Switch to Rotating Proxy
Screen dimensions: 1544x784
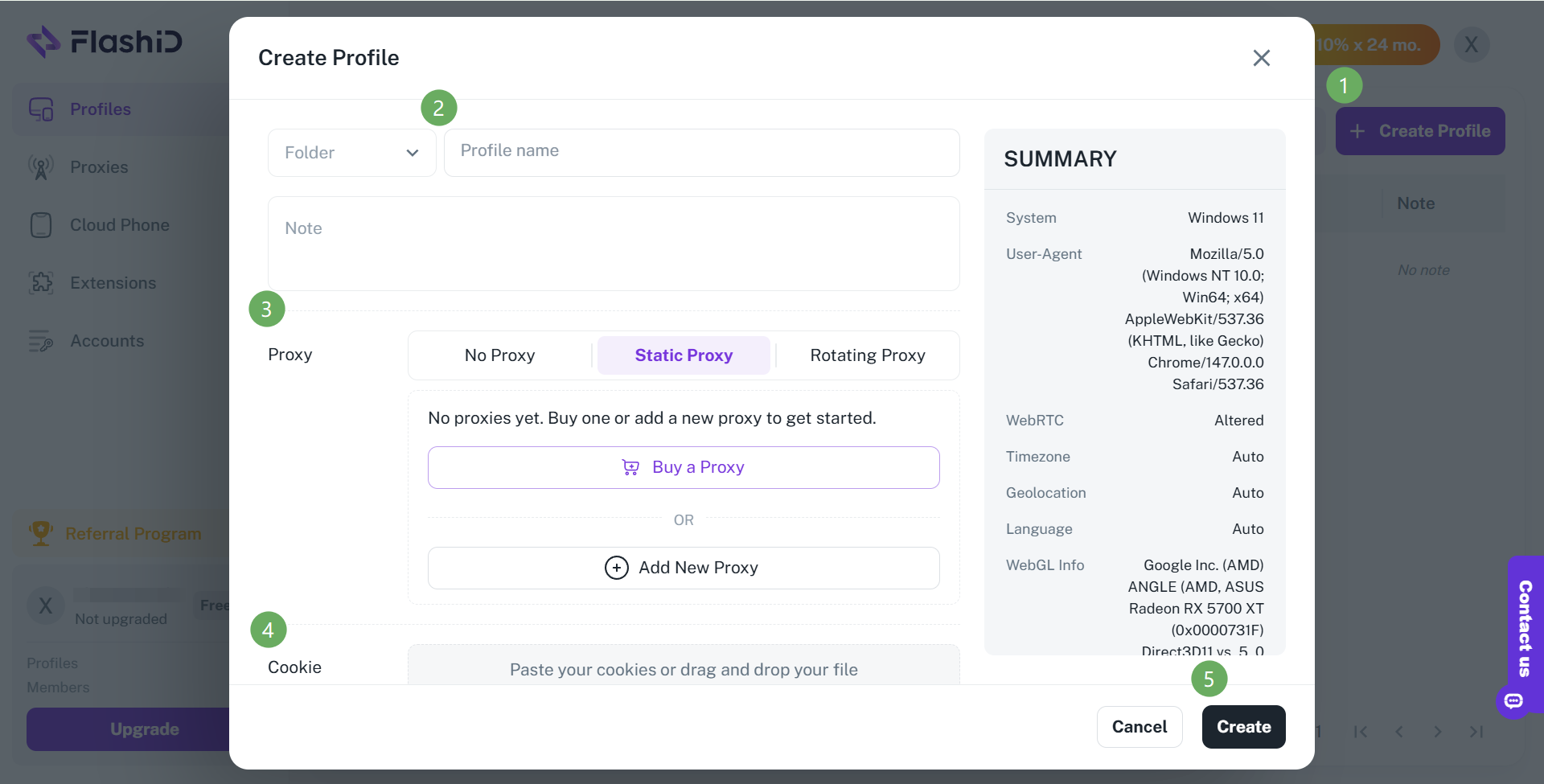pyautogui.click(x=868, y=355)
